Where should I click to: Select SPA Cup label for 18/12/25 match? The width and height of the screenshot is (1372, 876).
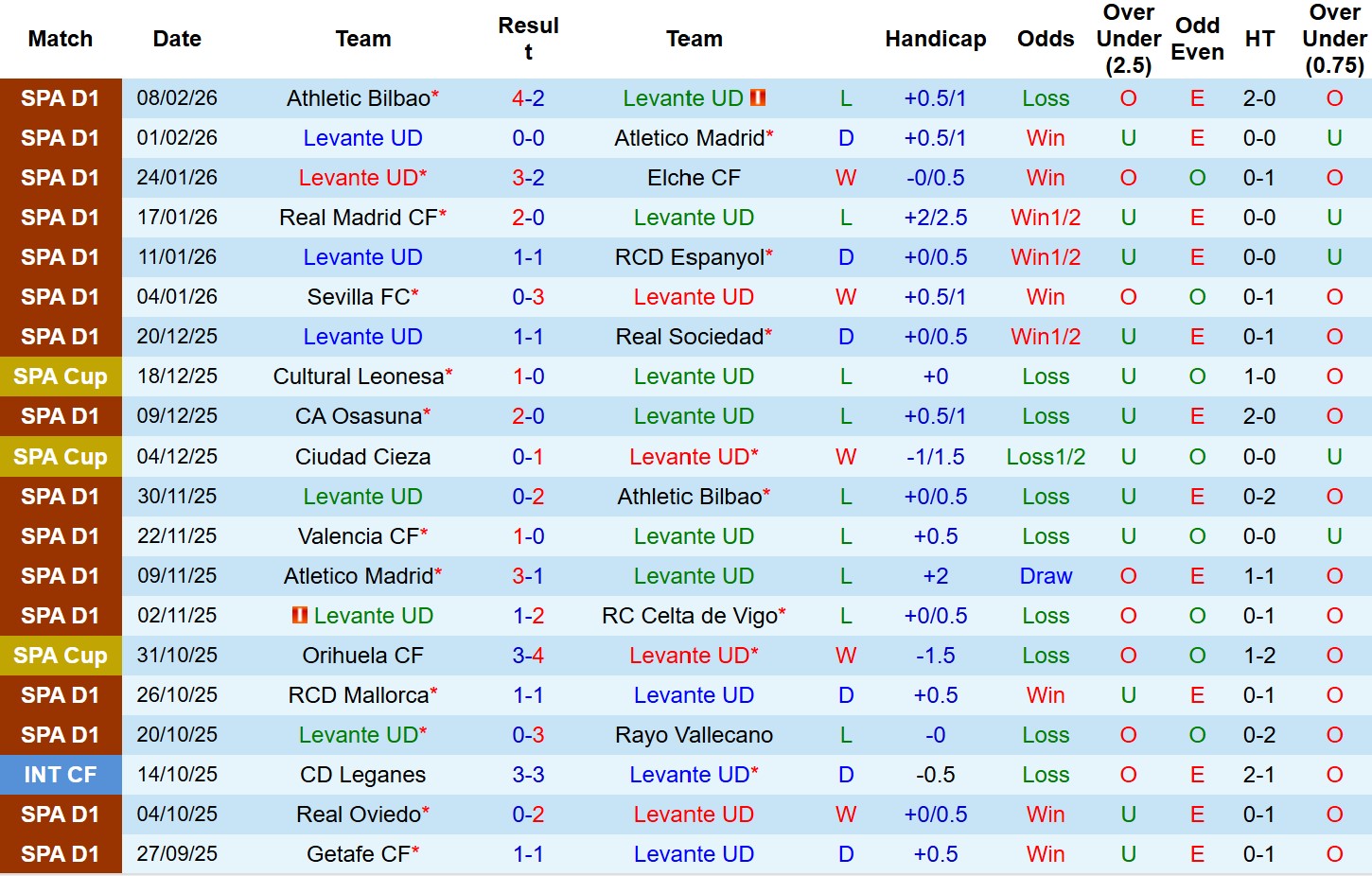pyautogui.click(x=61, y=377)
